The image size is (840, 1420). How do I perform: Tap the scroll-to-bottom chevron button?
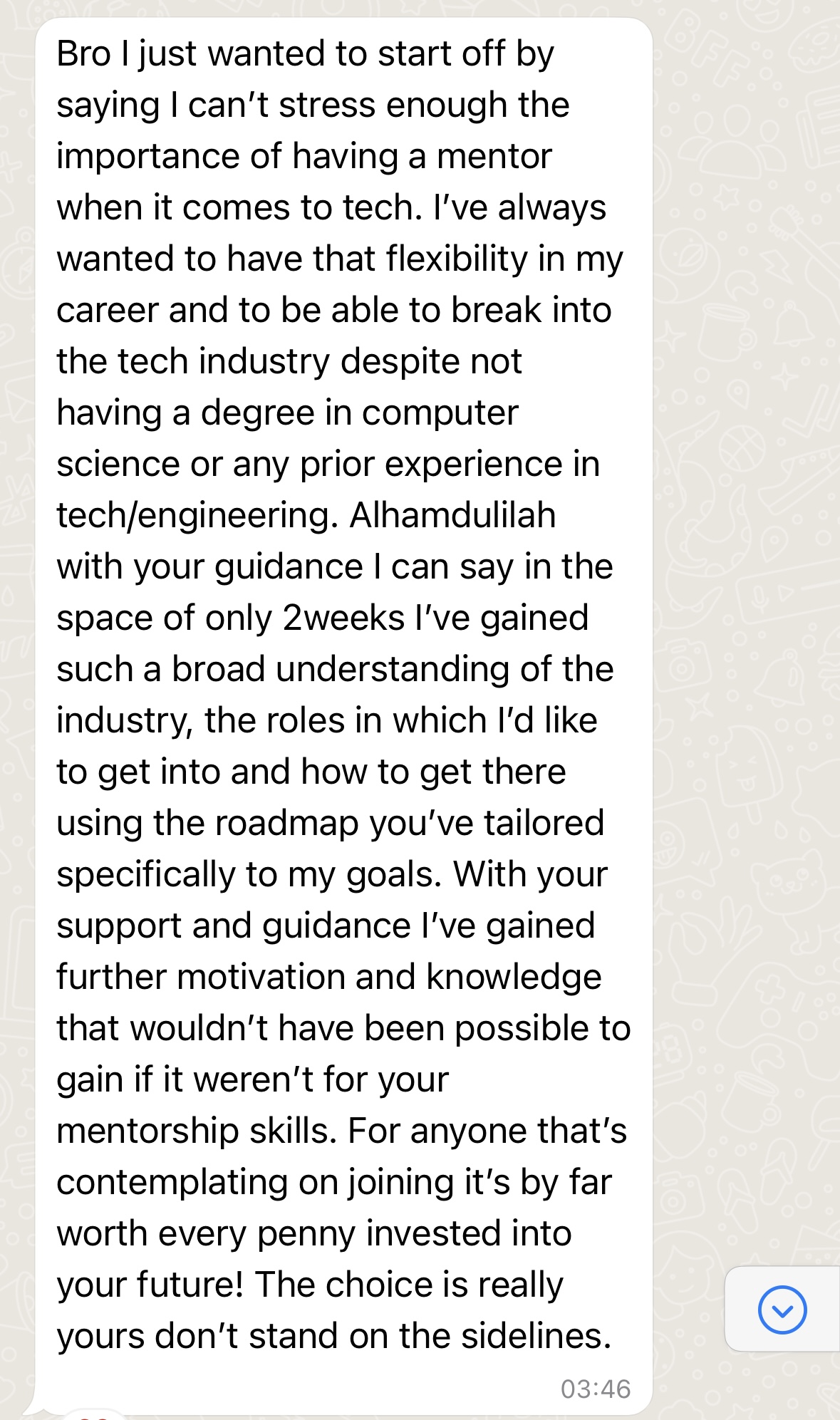tap(782, 1310)
